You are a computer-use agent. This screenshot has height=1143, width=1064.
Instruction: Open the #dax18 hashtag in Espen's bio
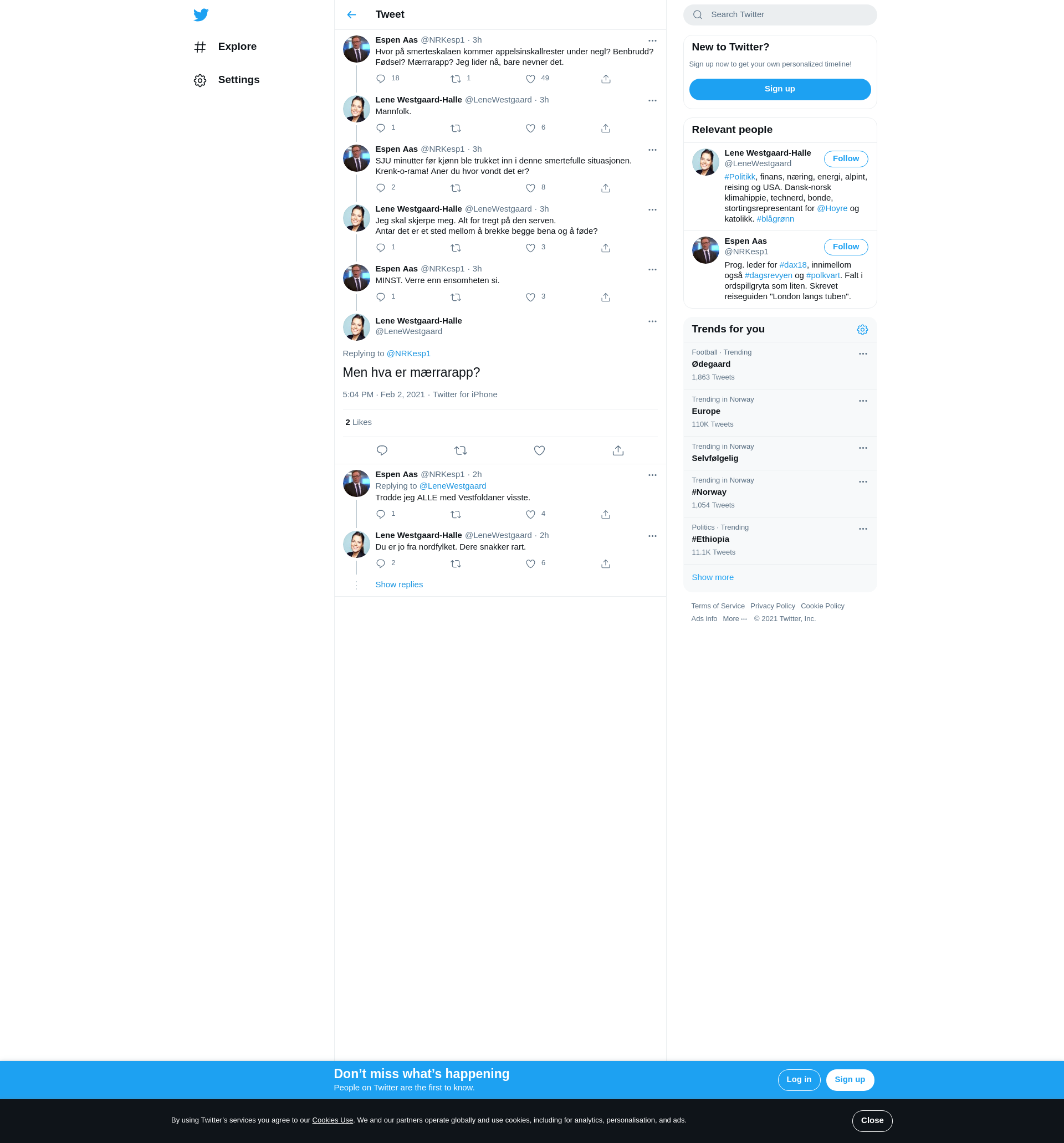coord(792,265)
